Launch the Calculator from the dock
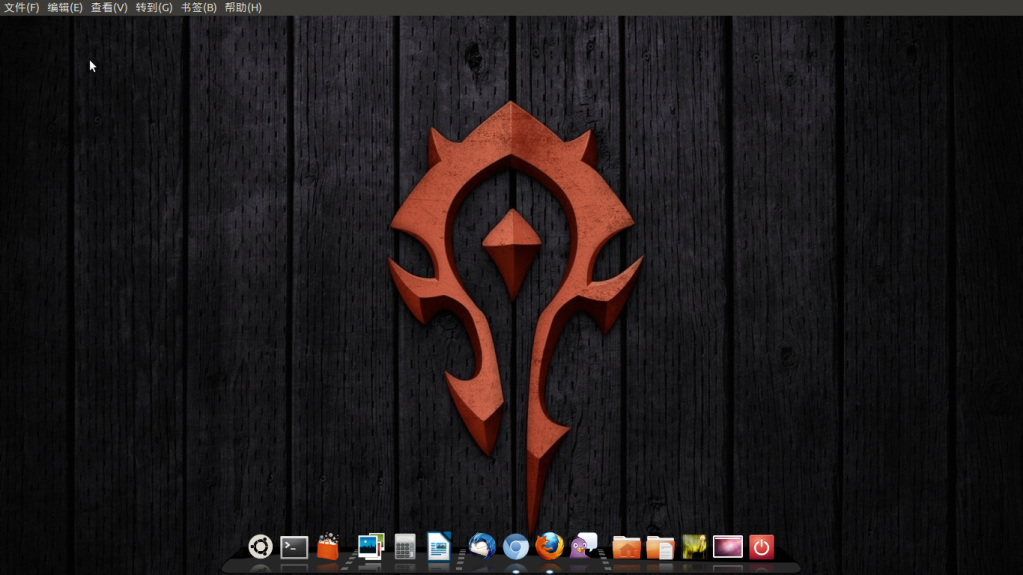Image resolution: width=1023 pixels, height=575 pixels. (x=405, y=546)
